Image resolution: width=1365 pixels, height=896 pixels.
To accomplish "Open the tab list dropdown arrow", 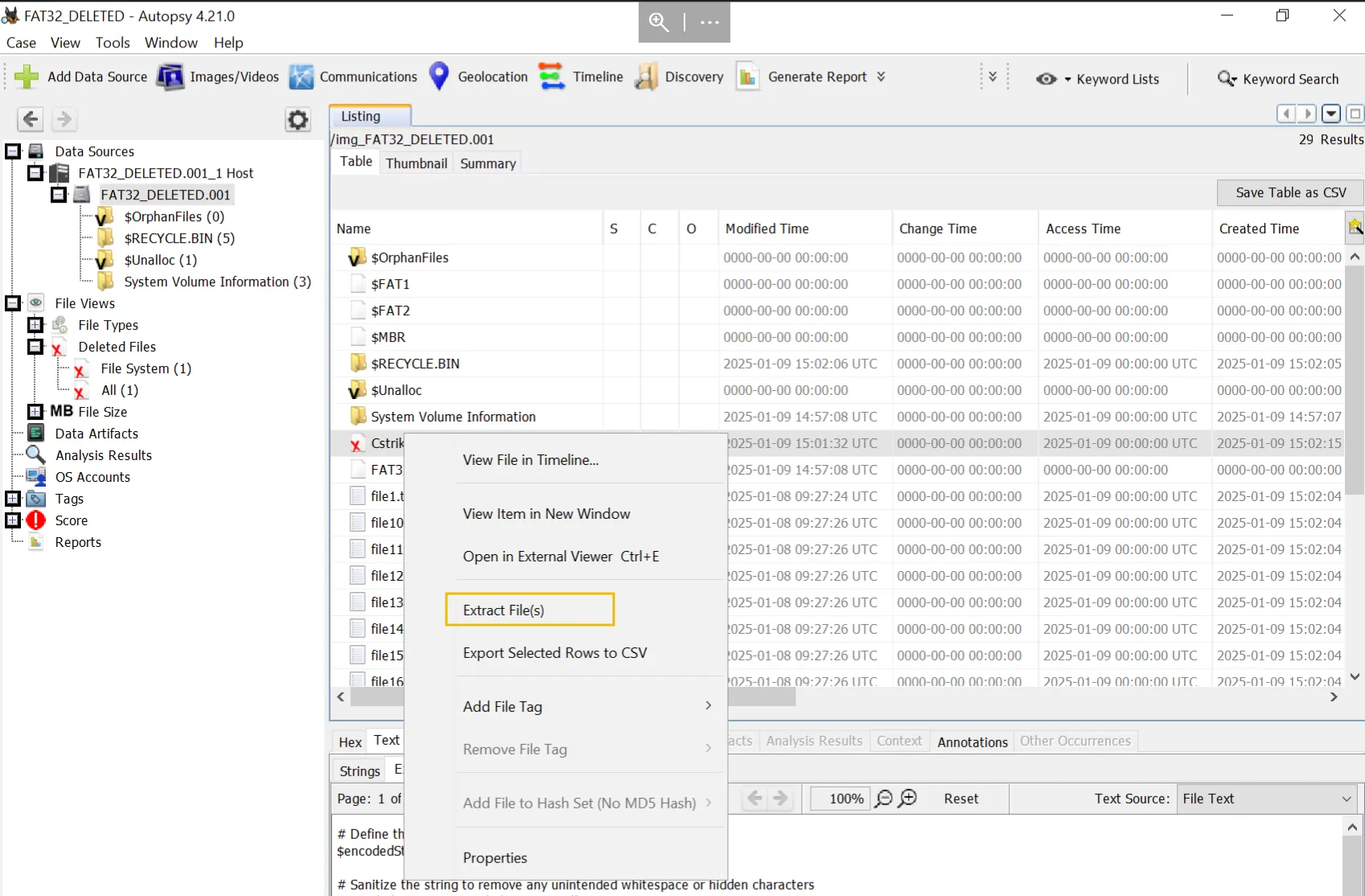I will point(1331,113).
